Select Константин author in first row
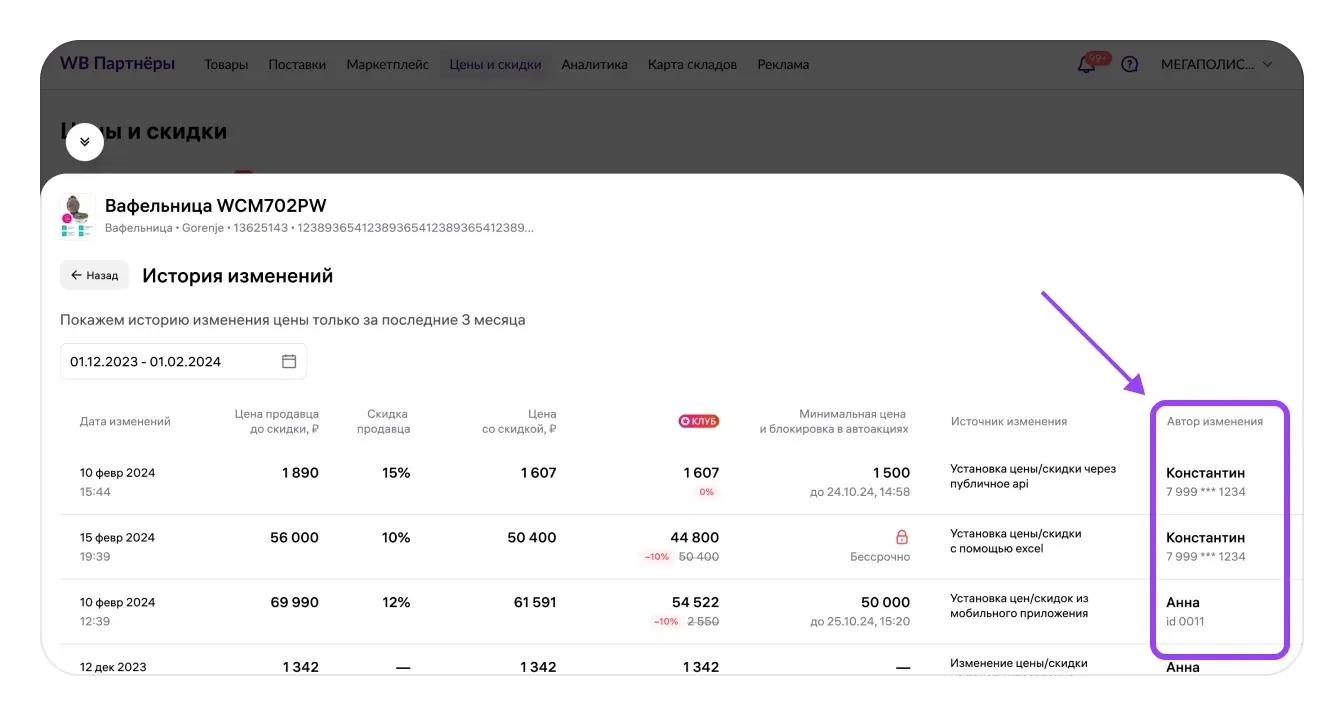Image resolution: width=1344 pixels, height=716 pixels. 1205,473
